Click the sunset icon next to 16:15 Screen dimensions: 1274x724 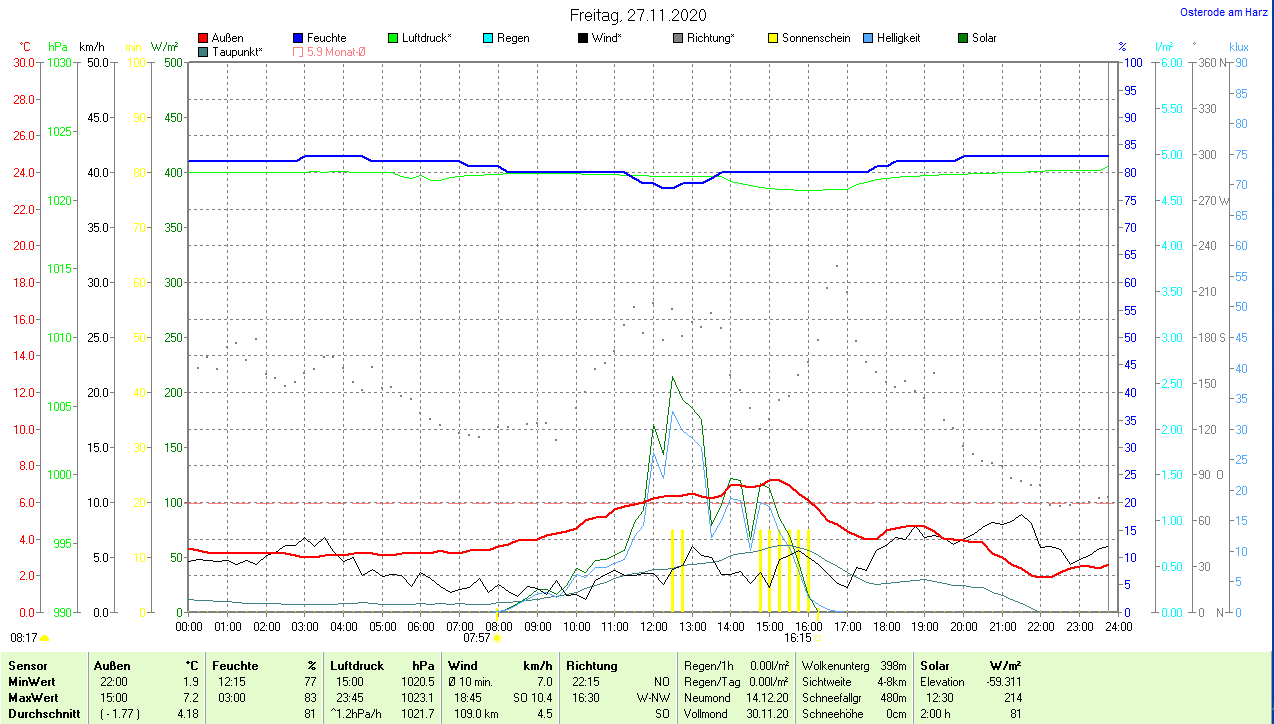point(818,637)
